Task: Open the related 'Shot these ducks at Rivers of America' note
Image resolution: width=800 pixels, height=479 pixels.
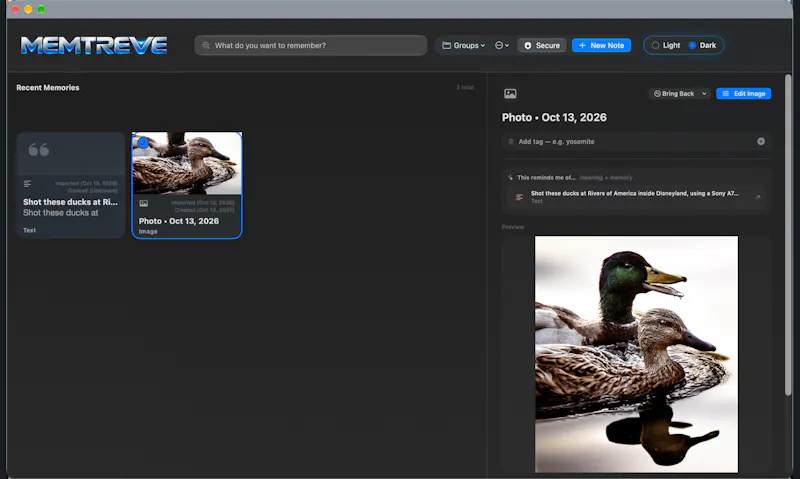Action: coord(636,197)
